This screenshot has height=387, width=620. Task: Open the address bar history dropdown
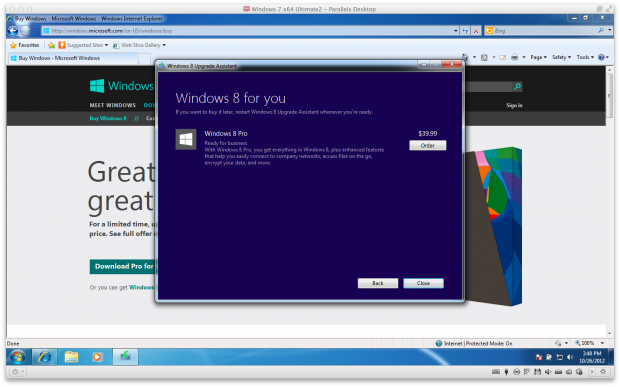[x=456, y=30]
